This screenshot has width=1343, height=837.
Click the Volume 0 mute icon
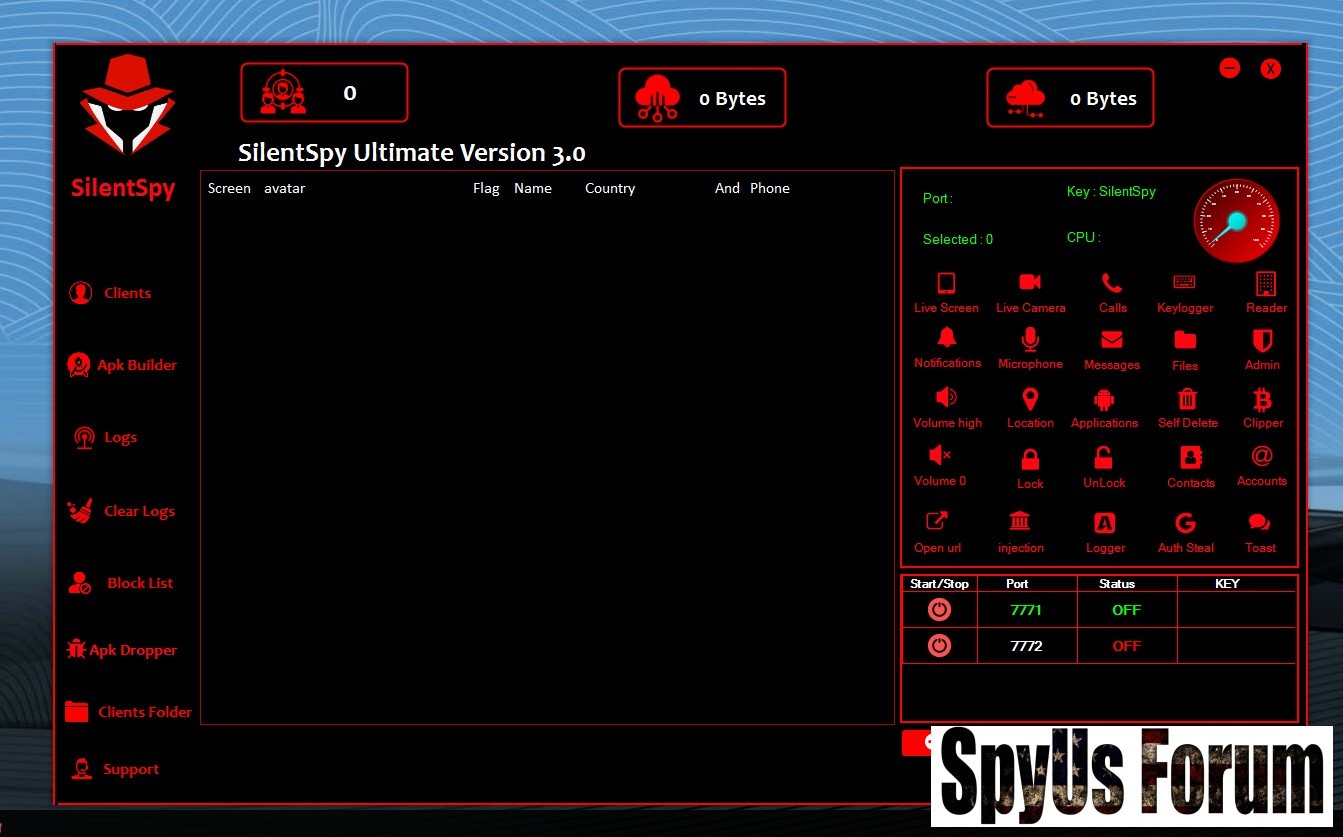[x=940, y=457]
